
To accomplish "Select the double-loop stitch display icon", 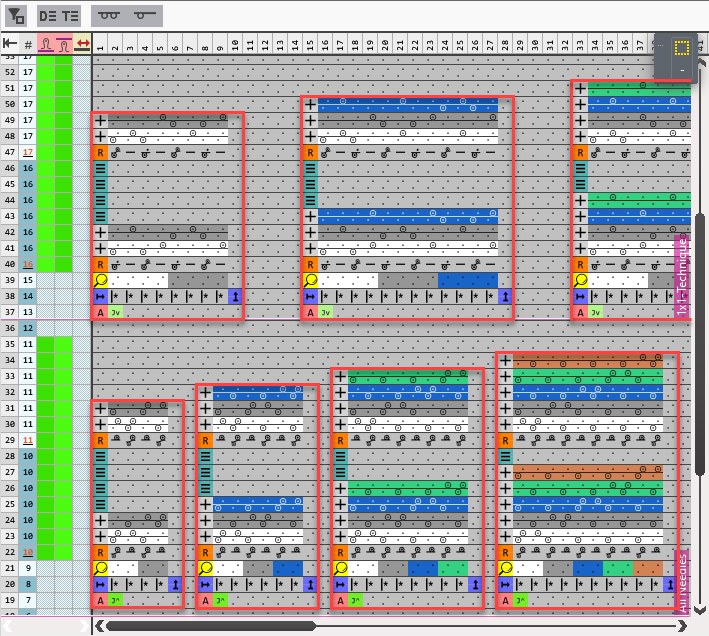I will click(109, 15).
